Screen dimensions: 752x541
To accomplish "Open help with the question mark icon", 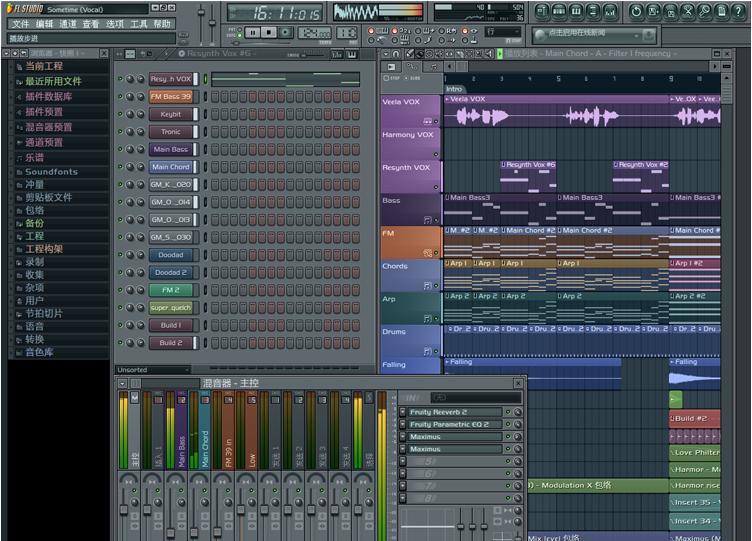I will (739, 11).
